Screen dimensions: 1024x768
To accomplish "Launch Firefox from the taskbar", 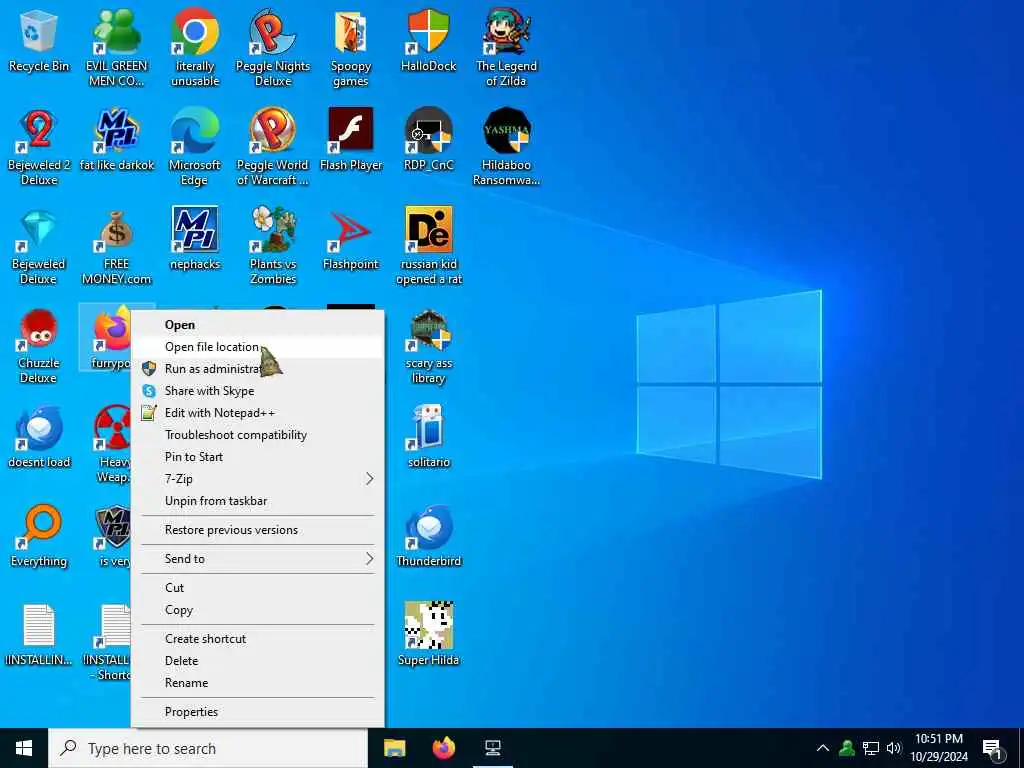I will coord(444,748).
